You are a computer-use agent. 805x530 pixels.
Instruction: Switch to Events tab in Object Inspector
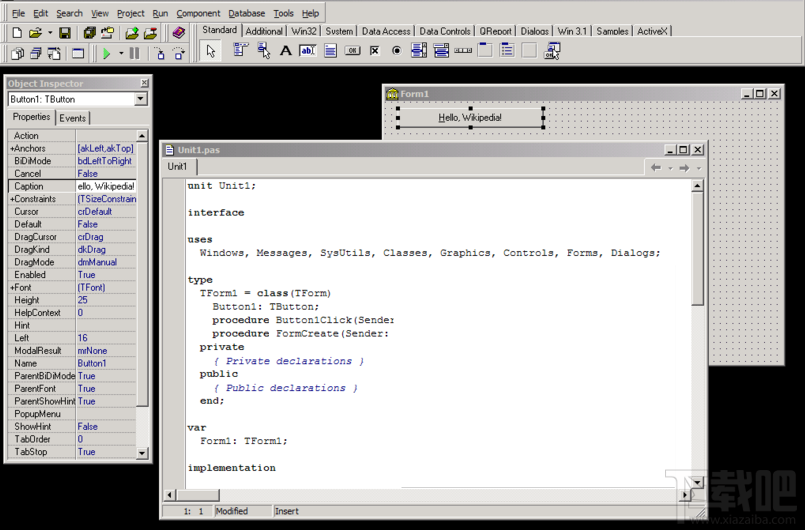click(72, 118)
